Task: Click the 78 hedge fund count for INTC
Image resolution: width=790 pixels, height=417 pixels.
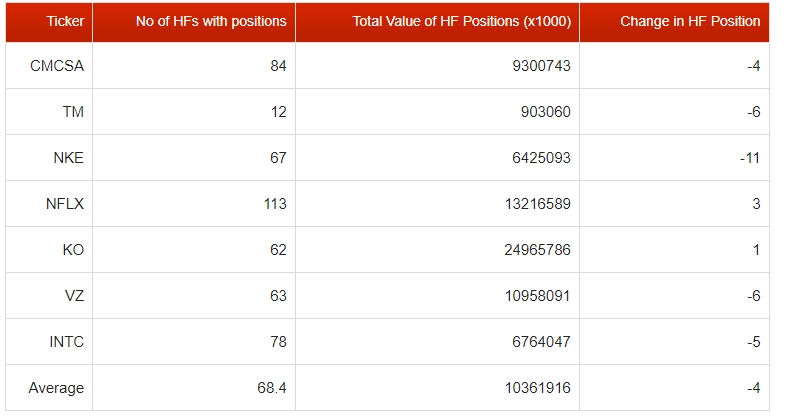Action: pos(277,342)
